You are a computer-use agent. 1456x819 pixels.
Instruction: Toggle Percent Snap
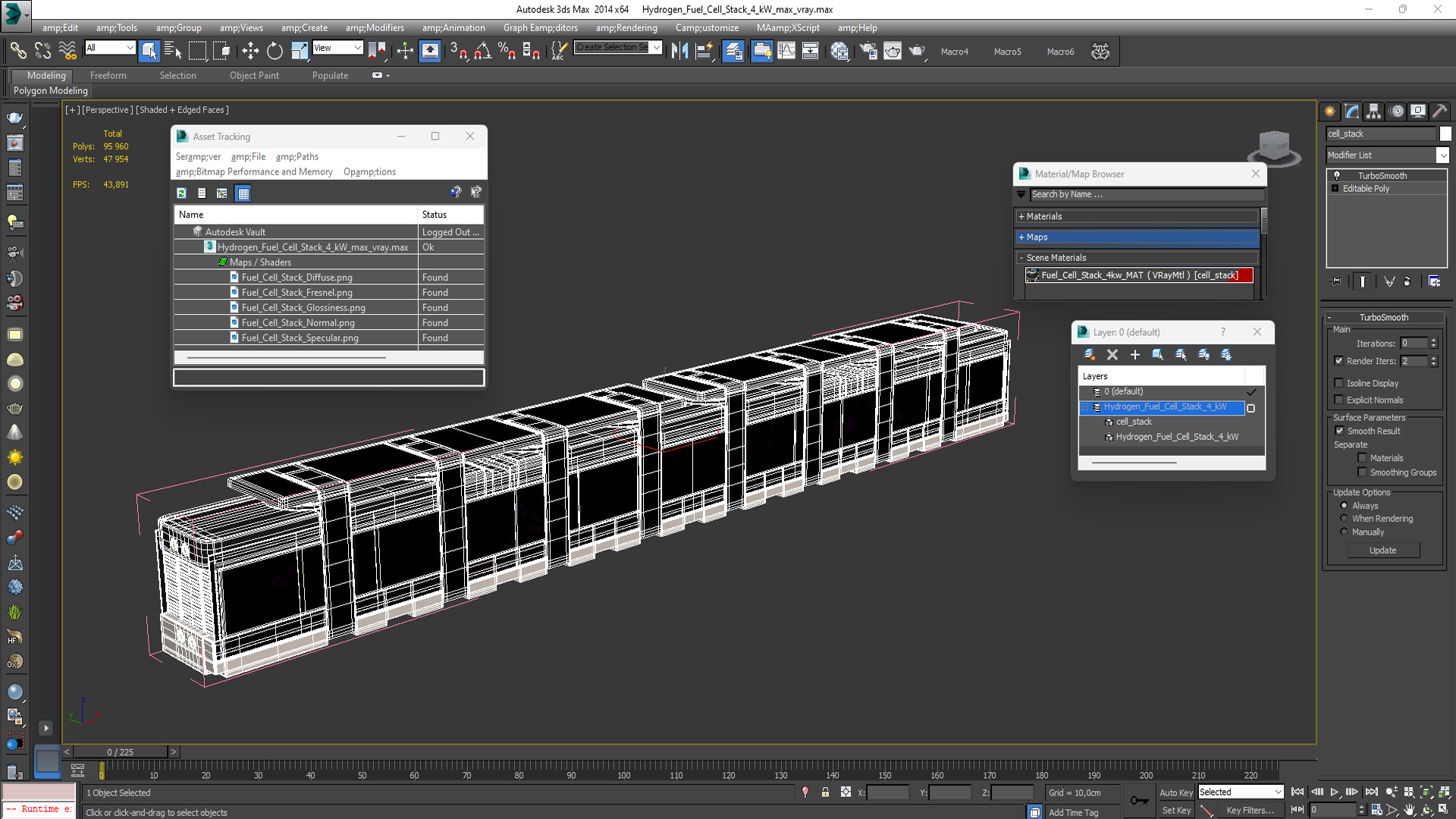507,51
